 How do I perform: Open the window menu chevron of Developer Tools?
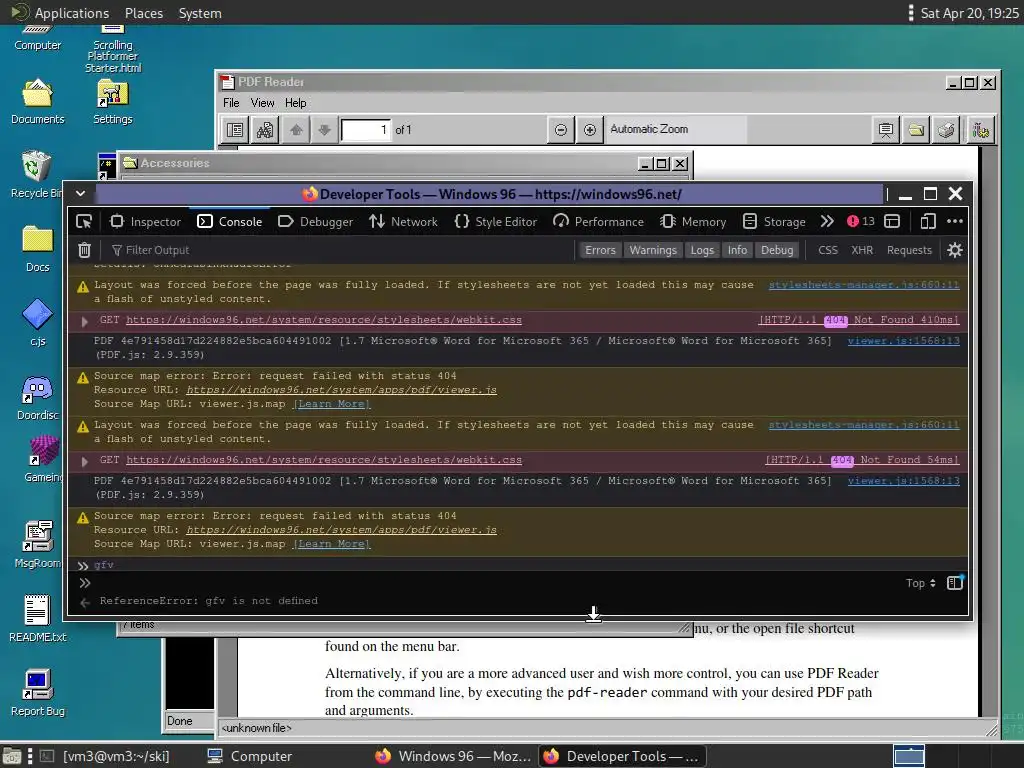(80, 193)
